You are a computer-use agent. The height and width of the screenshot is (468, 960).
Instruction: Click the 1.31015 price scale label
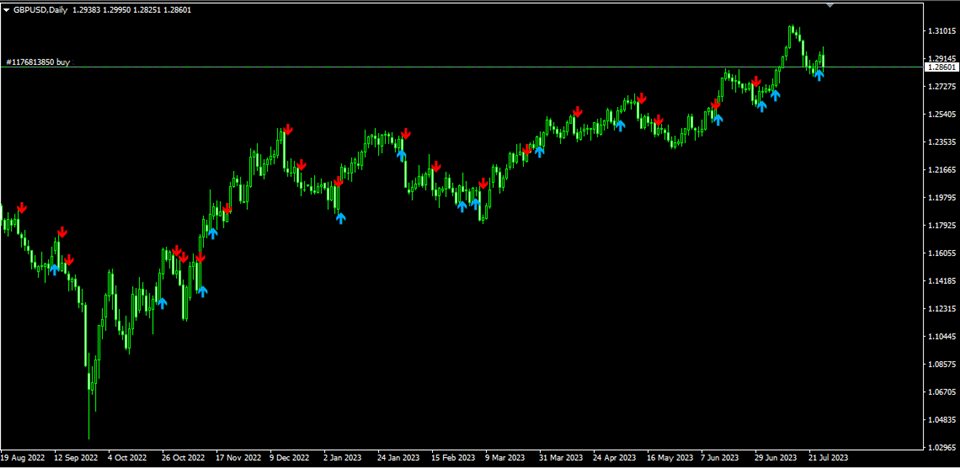(942, 32)
